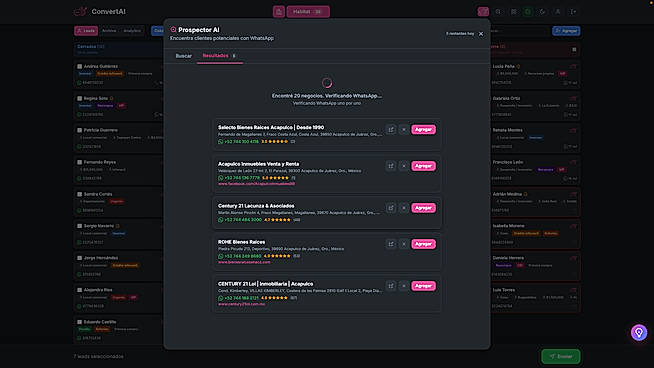Viewport: 654px width, 368px height.
Task: Click the Isabella Moreno lead card
Action: click(535, 234)
